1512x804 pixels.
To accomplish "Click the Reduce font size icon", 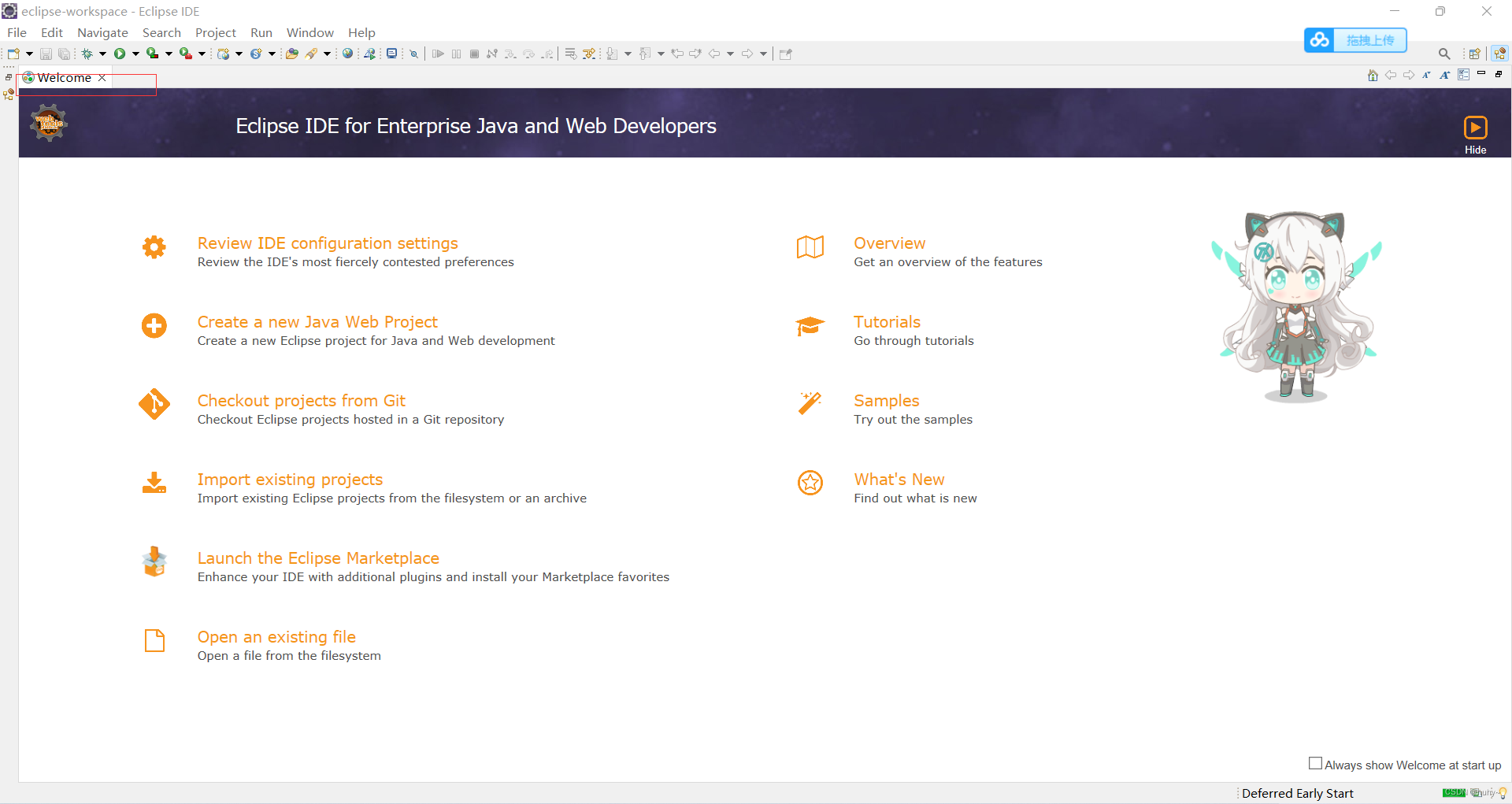I will click(x=1426, y=75).
